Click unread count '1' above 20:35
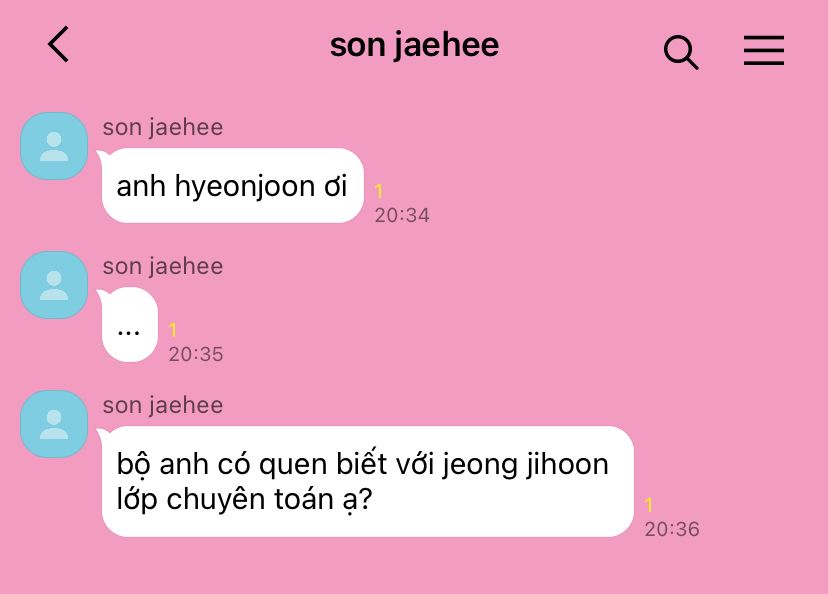Viewport: 828px width, 594px height. 173,330
